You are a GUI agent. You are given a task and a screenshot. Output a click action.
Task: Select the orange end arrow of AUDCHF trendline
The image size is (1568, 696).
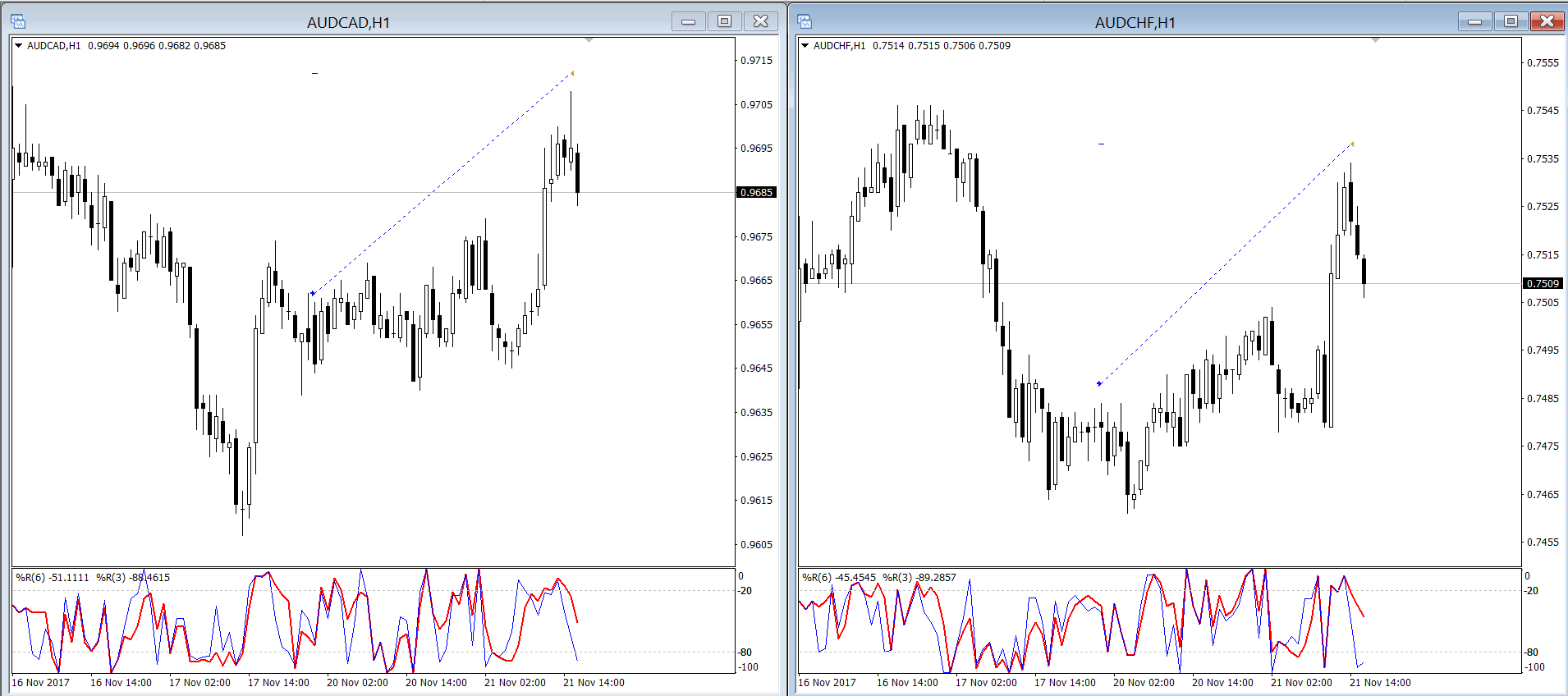coord(1352,144)
